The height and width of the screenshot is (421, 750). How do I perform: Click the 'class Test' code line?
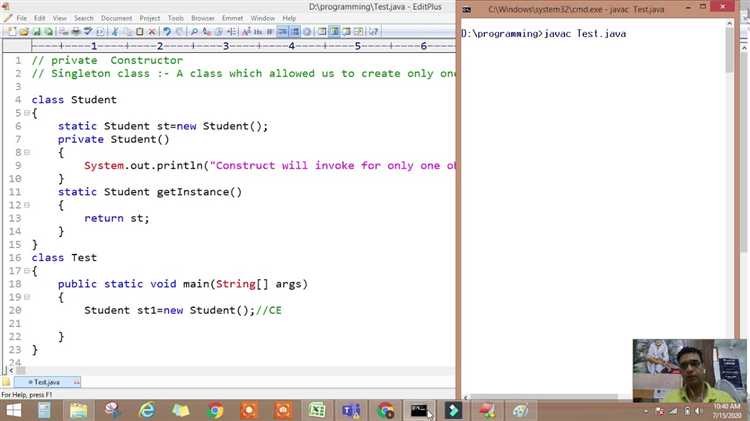tap(64, 257)
